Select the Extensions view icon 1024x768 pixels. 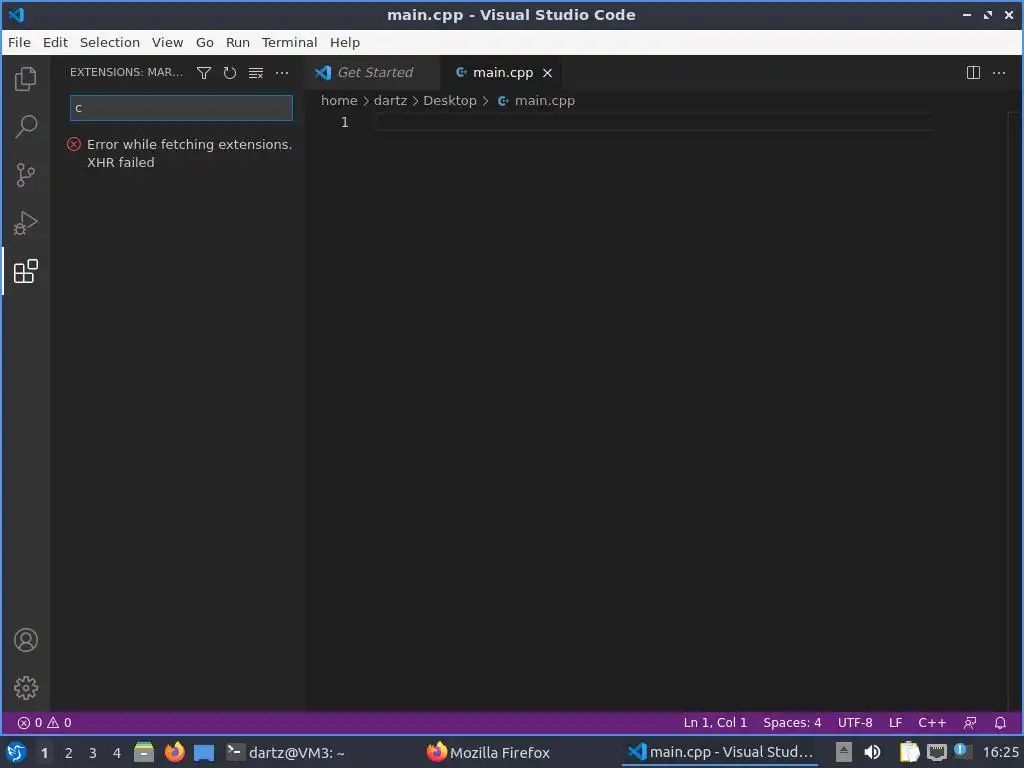pyautogui.click(x=25, y=271)
